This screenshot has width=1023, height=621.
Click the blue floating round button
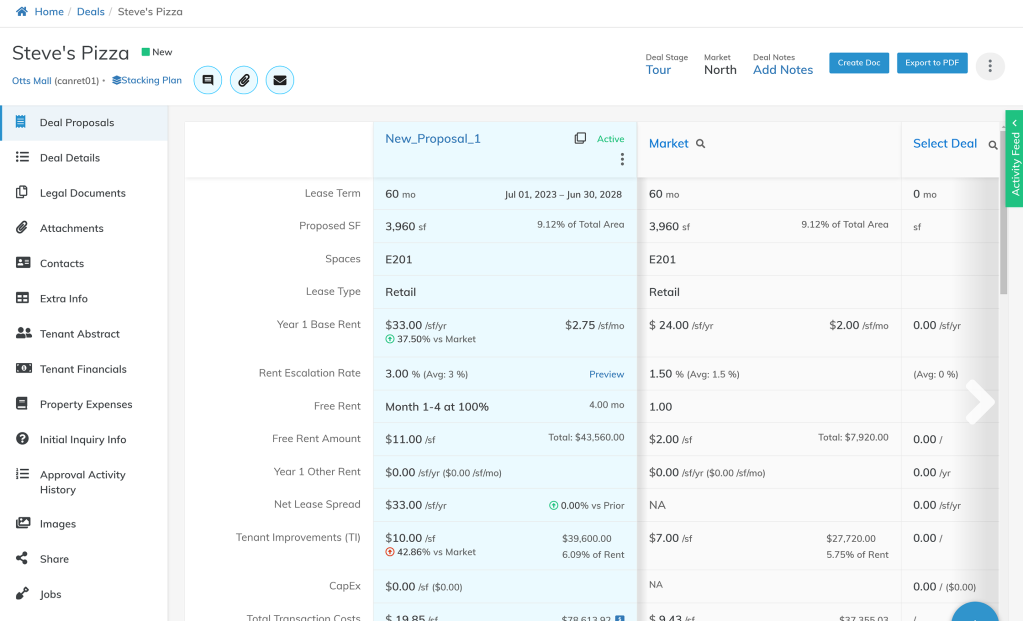(975, 613)
